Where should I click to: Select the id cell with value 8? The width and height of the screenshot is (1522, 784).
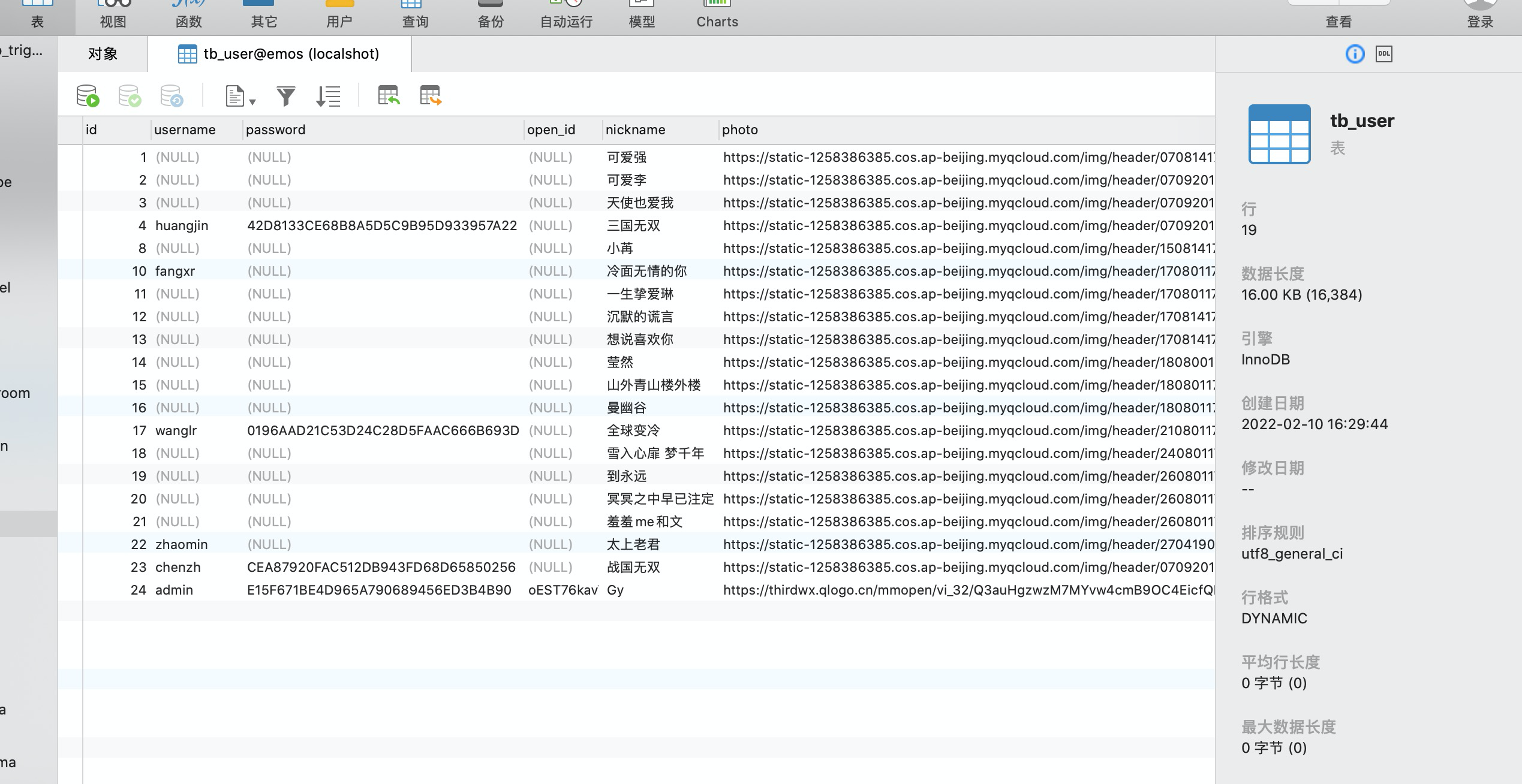tap(116, 248)
